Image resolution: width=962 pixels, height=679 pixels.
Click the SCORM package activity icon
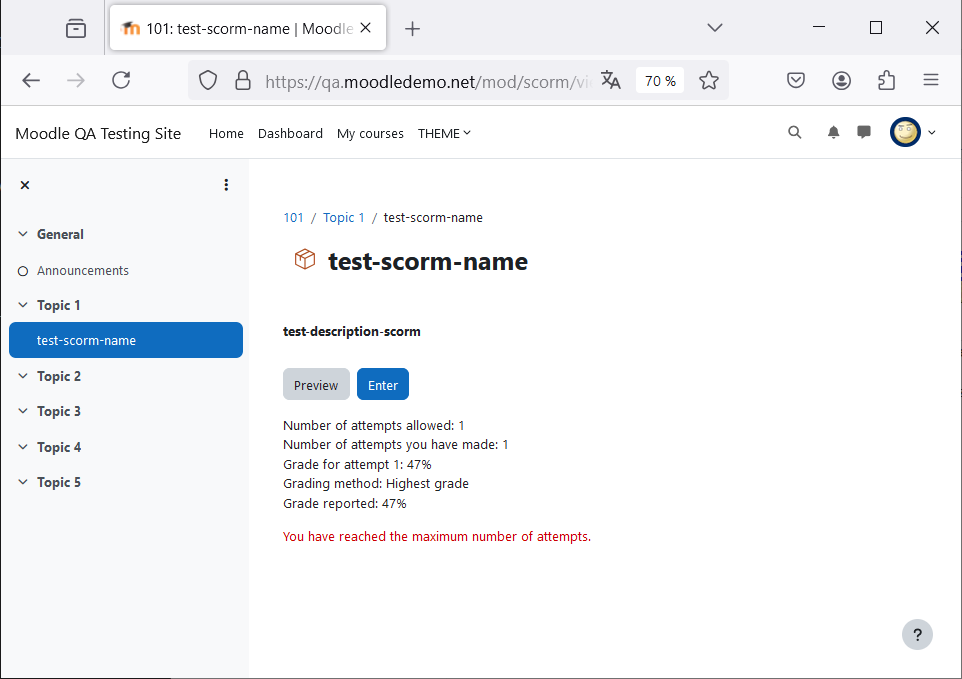click(305, 259)
